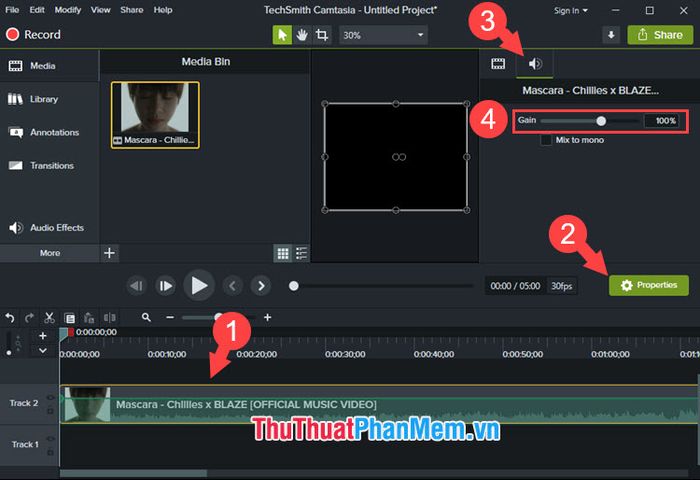The image size is (700, 480).
Task: Open the File menu
Action: coord(12,10)
